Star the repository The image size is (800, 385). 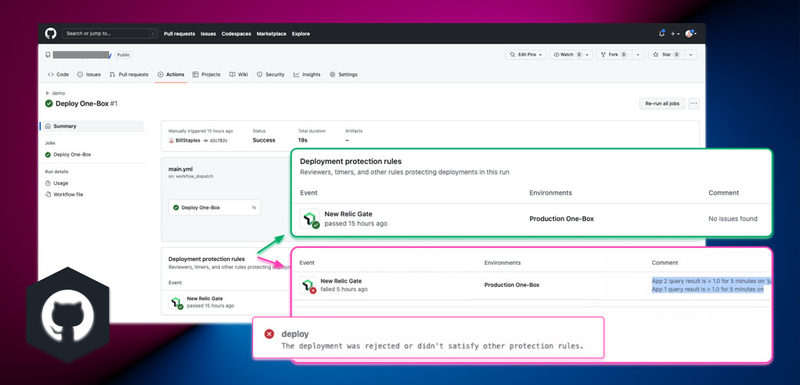pos(667,55)
